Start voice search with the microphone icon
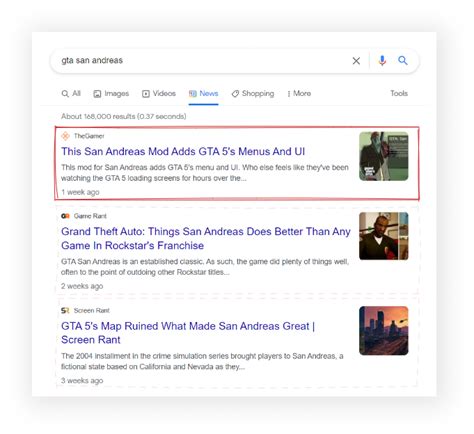 pos(382,60)
